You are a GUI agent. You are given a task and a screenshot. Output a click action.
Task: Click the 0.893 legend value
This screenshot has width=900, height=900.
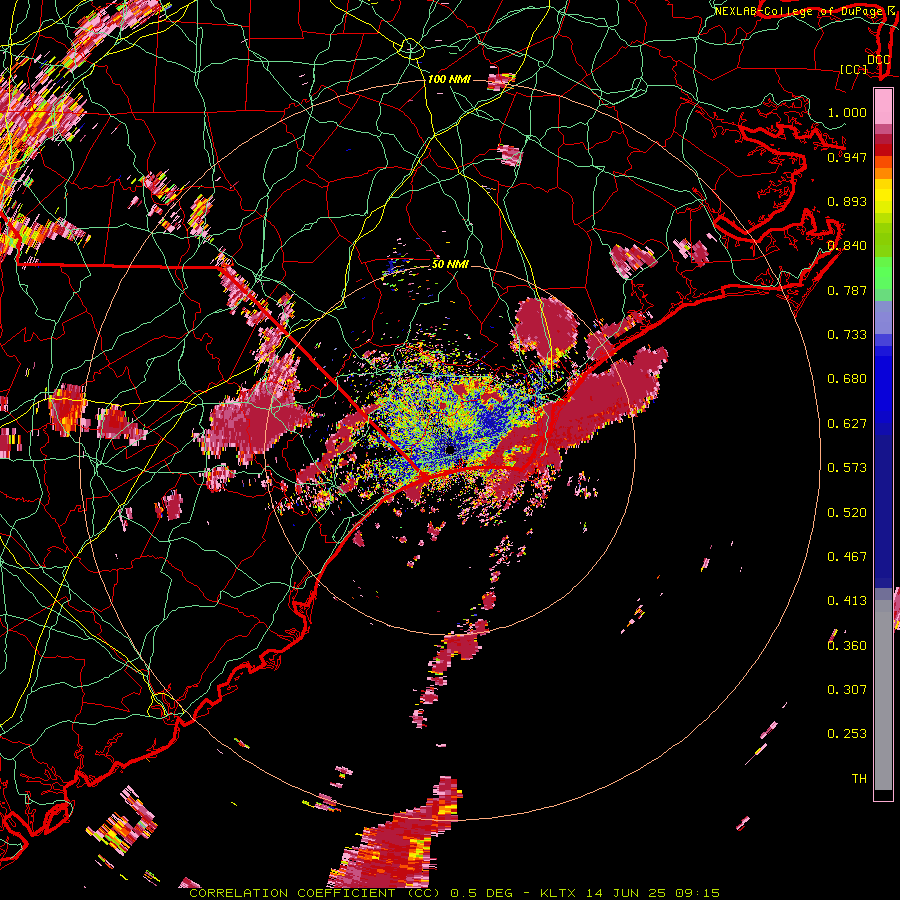click(847, 201)
